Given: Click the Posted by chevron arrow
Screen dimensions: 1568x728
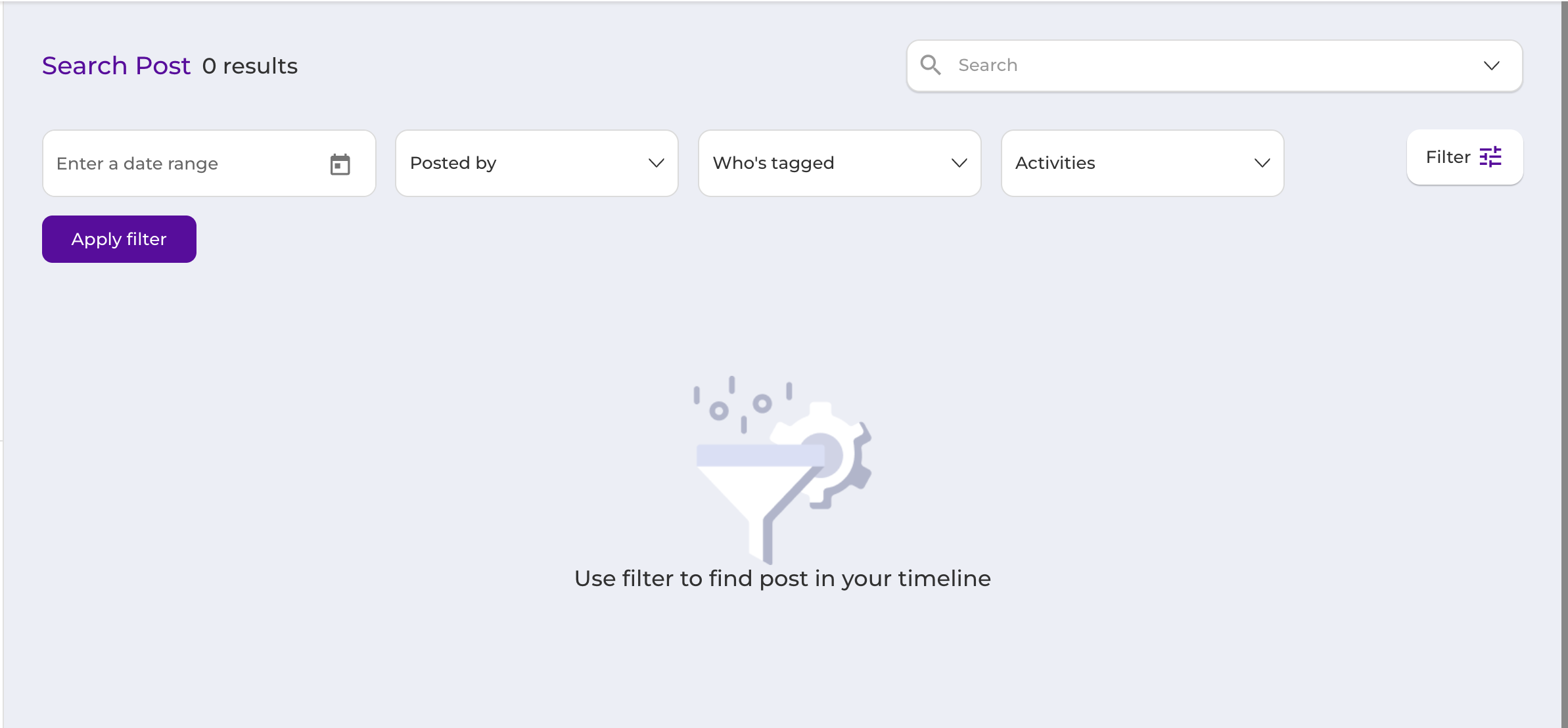Looking at the screenshot, I should click(657, 163).
